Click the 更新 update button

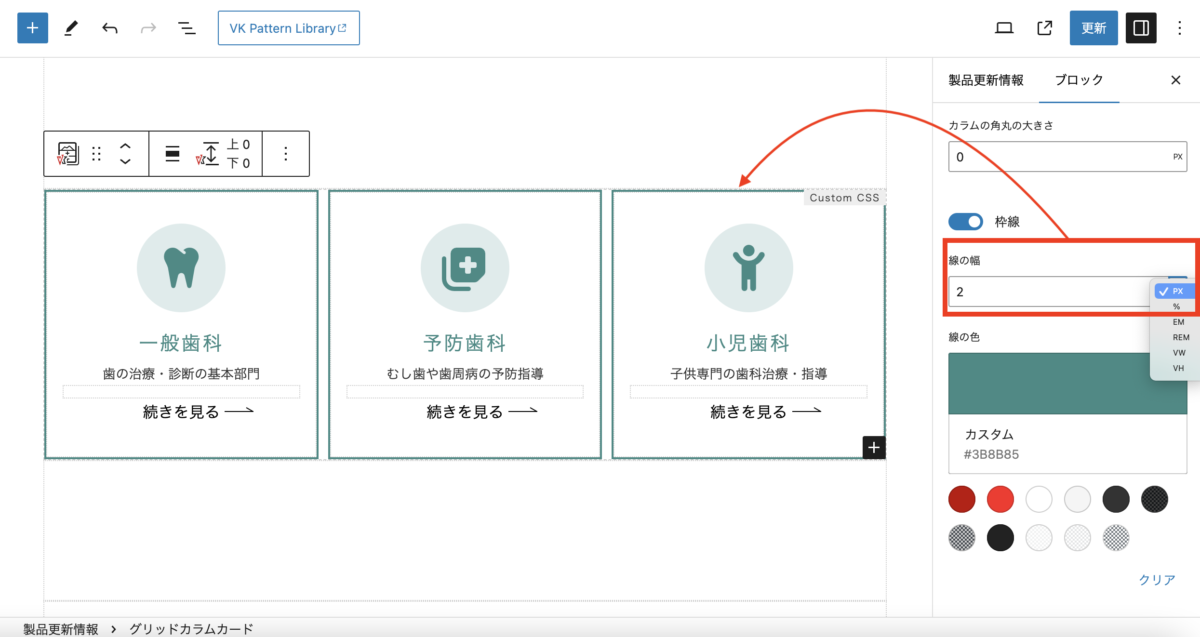[1093, 28]
